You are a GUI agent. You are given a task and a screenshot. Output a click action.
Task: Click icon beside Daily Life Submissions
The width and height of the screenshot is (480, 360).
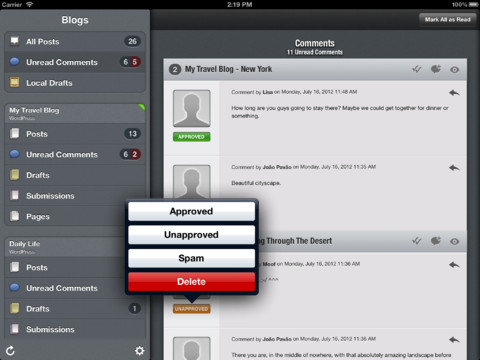[x=15, y=329]
